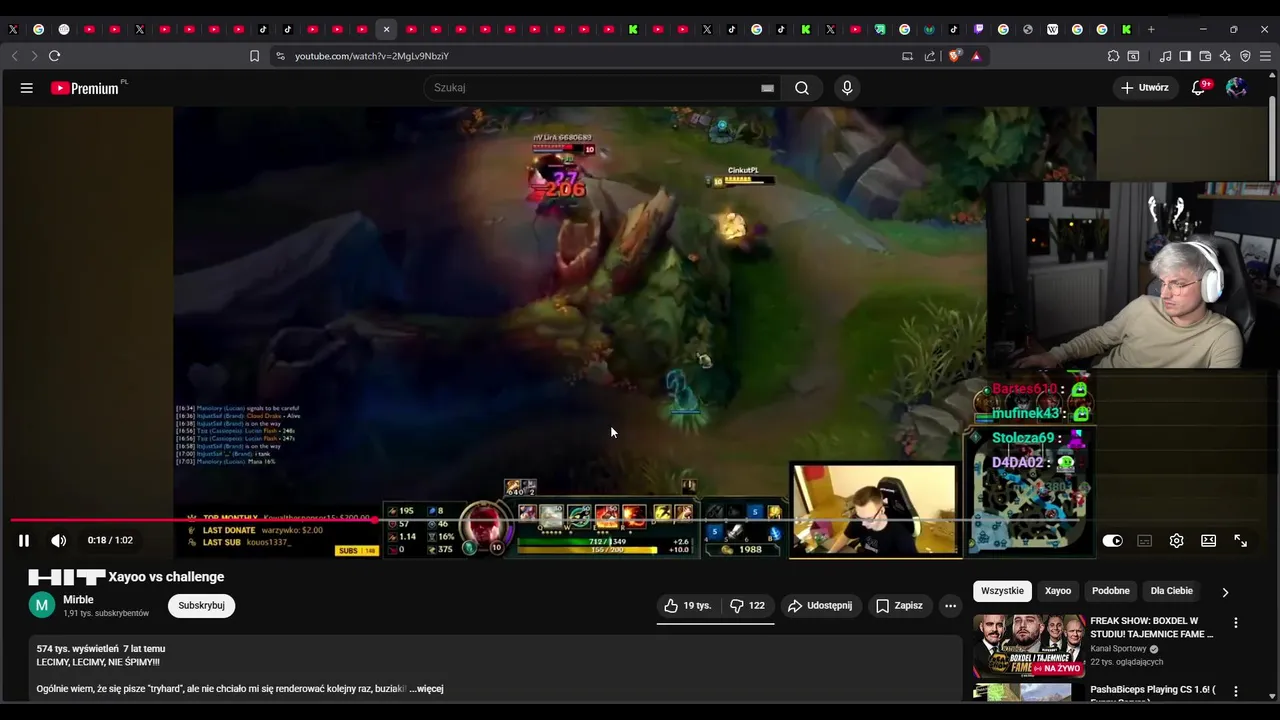Image resolution: width=1280 pixels, height=720 pixels.
Task: Open player settings gear
Action: pos(1176,540)
